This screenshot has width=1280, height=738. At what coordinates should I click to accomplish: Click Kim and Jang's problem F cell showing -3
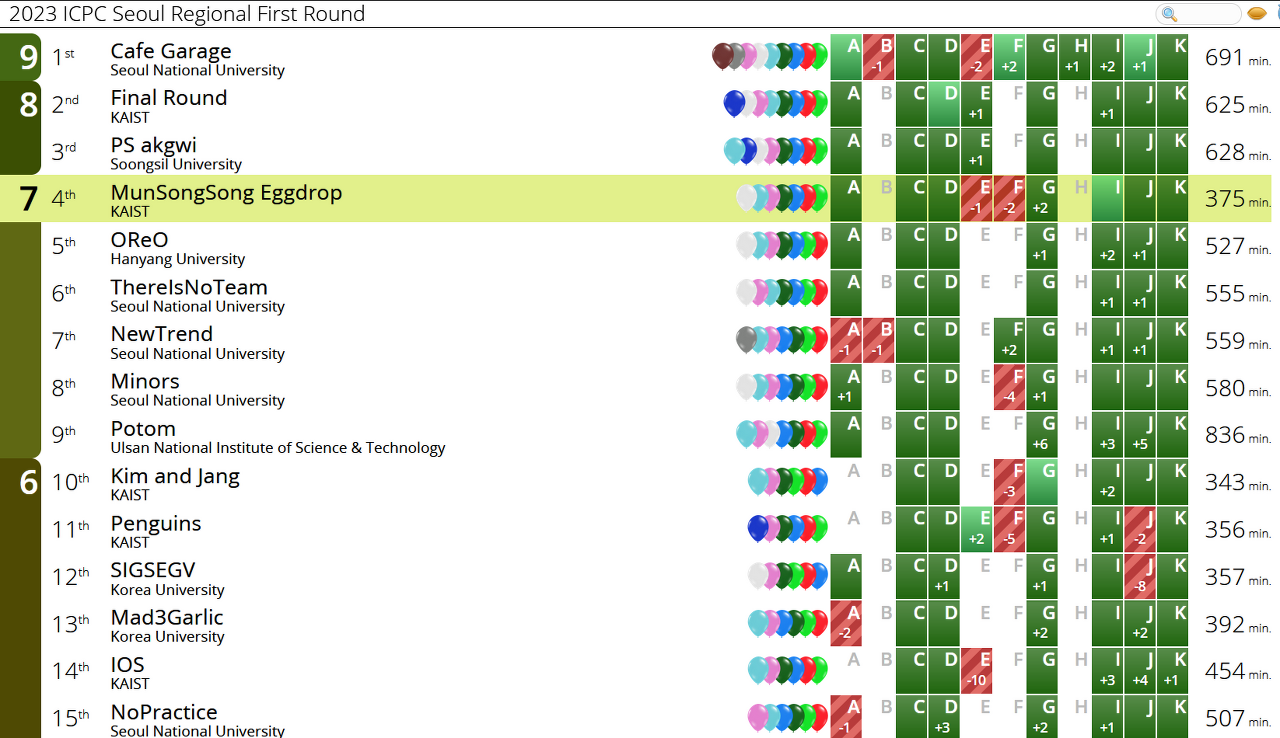(1009, 482)
